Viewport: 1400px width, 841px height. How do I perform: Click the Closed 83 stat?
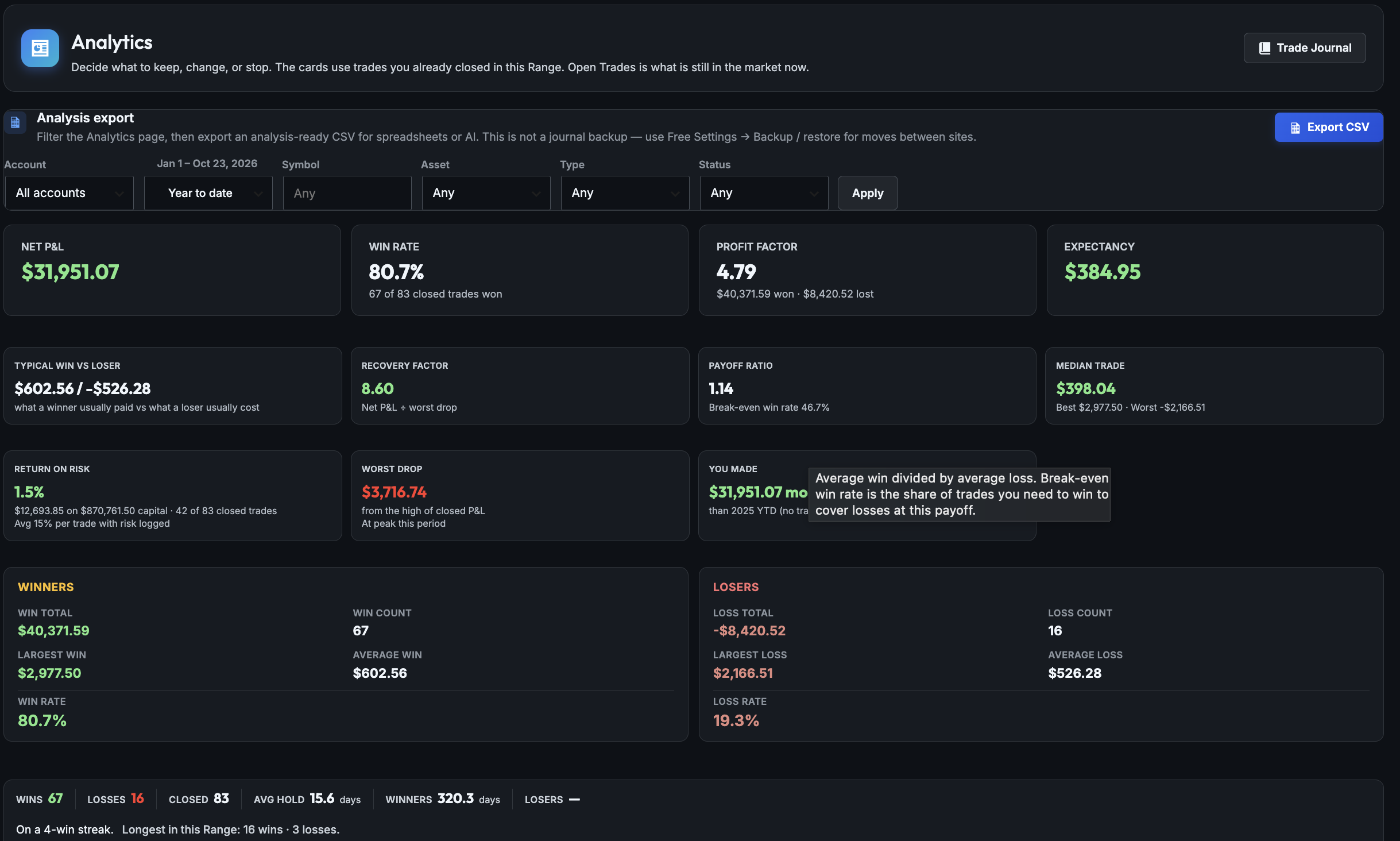[x=199, y=798]
